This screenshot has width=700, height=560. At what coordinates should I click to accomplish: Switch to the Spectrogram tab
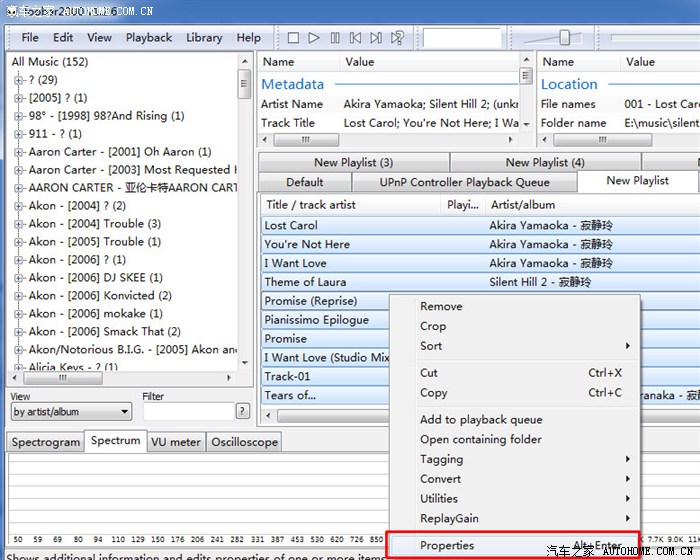[x=46, y=442]
